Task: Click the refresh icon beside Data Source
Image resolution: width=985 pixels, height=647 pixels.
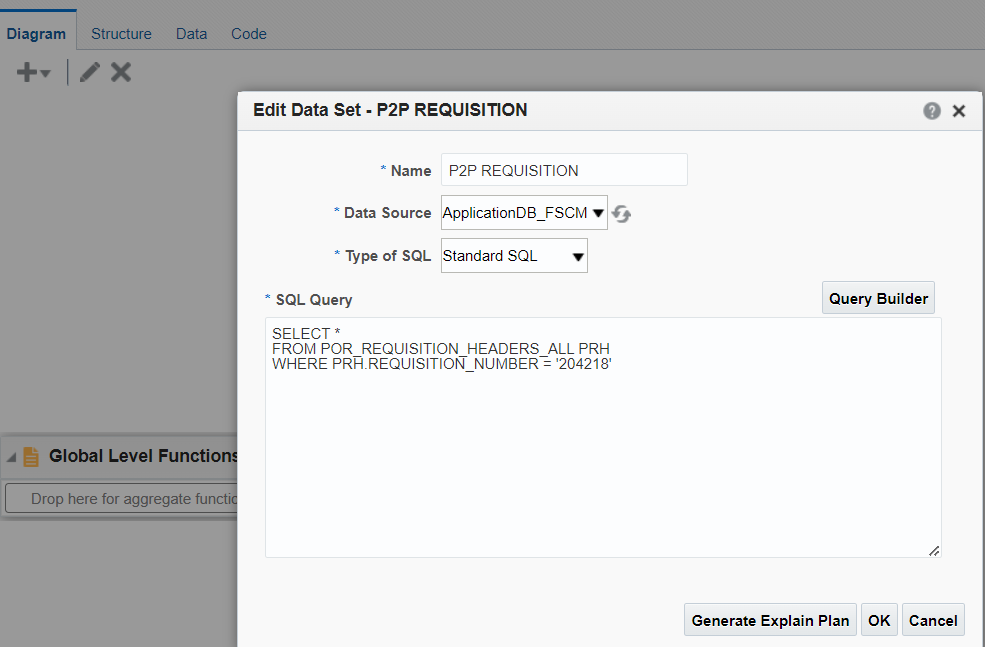Action: [x=621, y=214]
